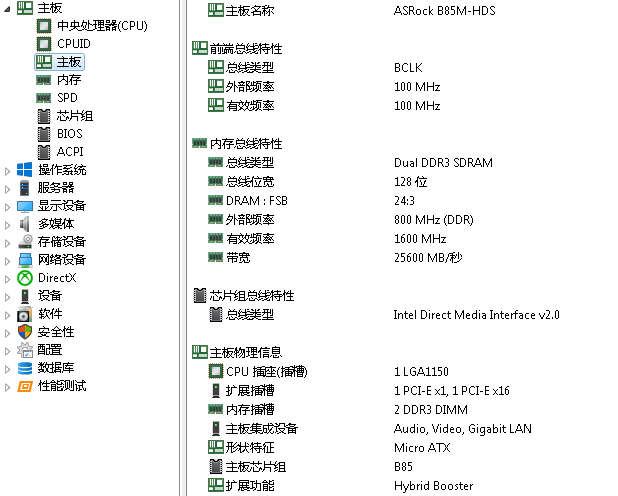The image size is (618, 496).
Task: Click the BIOS chip icon
Action: coord(44,134)
